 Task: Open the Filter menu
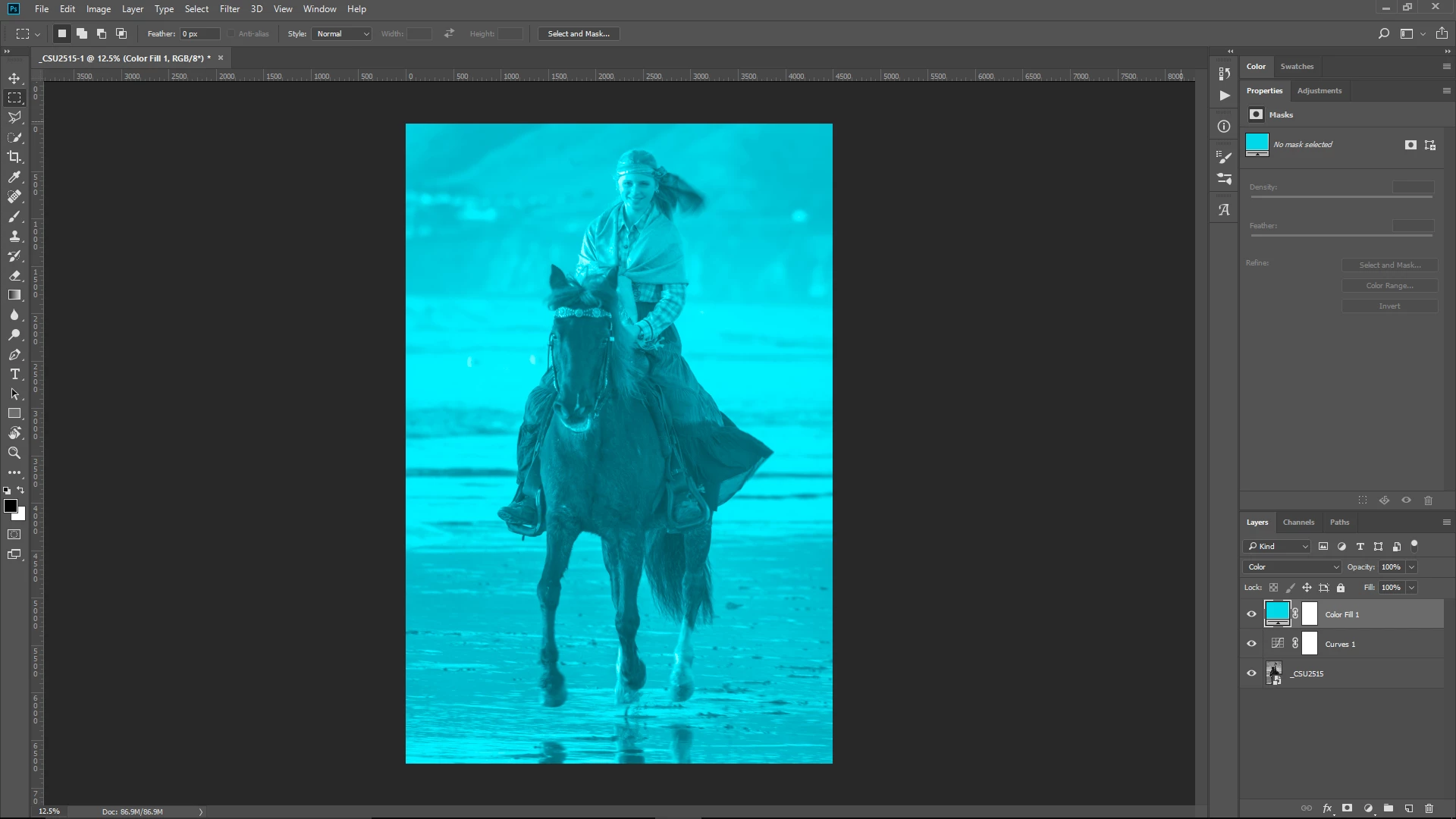coord(229,9)
